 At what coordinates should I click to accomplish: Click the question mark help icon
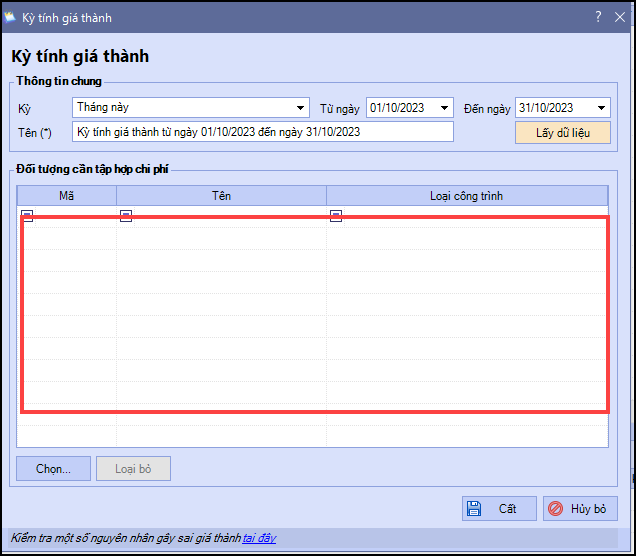point(598,17)
